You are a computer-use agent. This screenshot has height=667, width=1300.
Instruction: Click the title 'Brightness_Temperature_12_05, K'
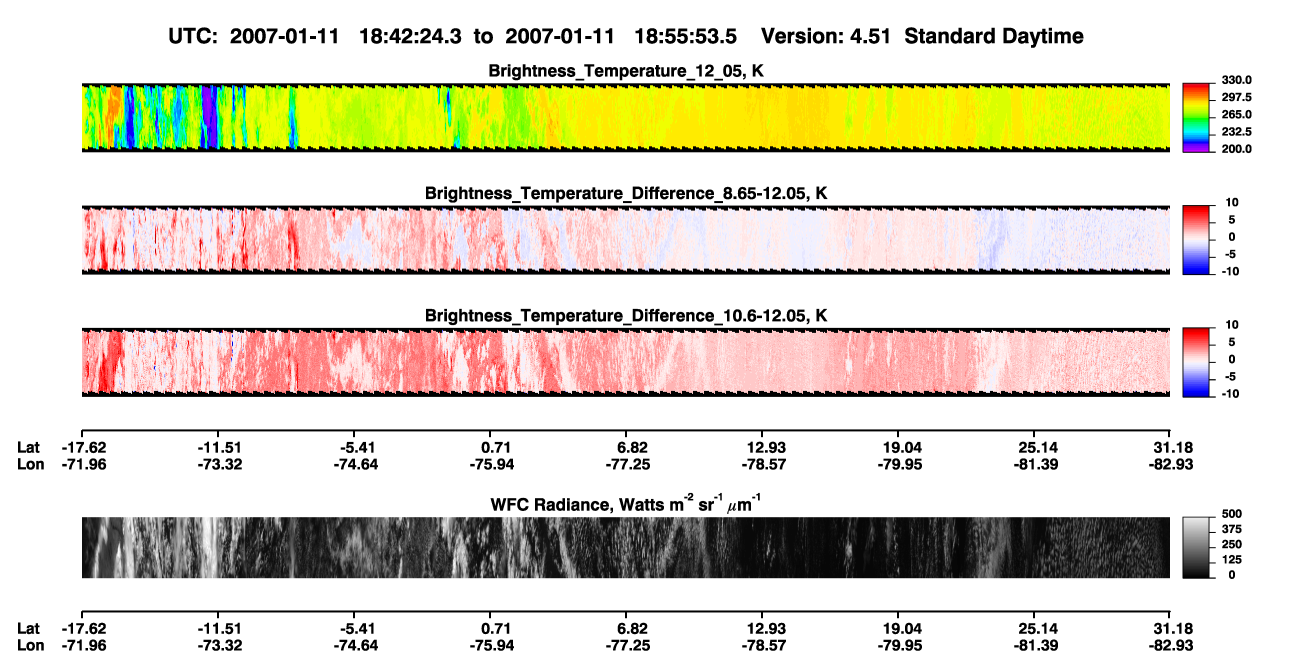626,71
